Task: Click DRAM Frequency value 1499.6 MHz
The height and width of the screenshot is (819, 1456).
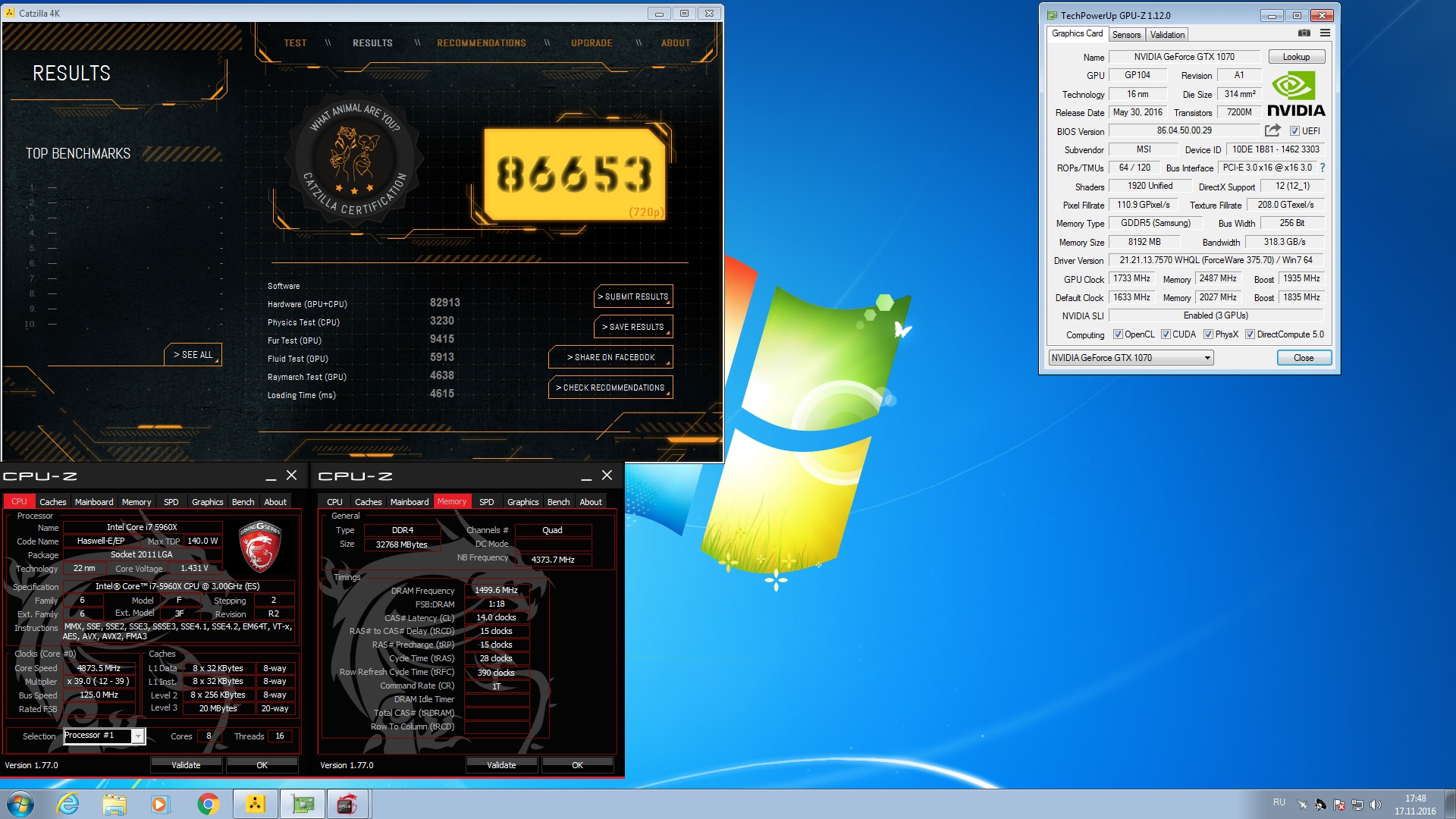Action: [x=496, y=590]
